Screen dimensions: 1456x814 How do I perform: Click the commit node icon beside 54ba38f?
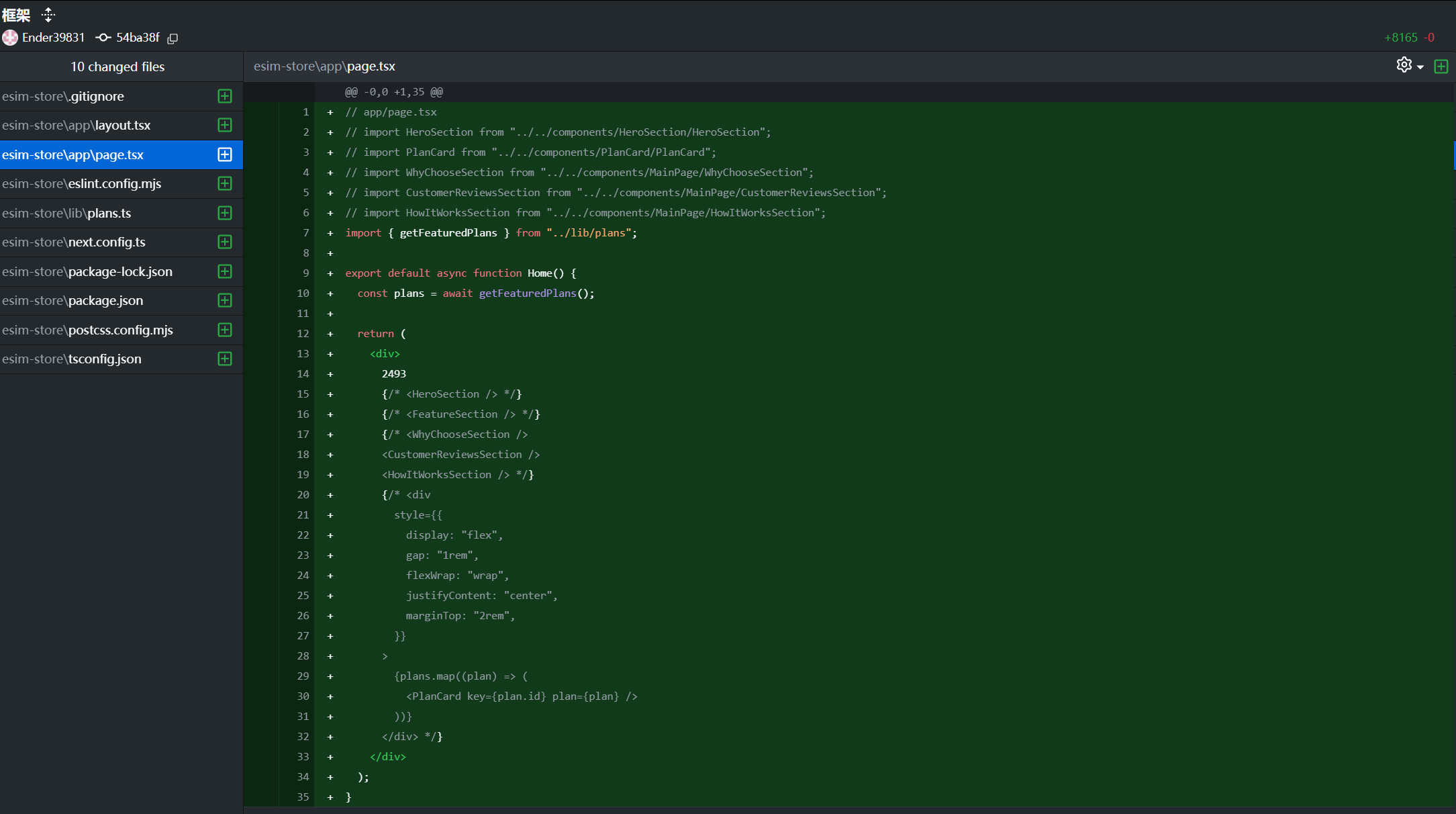click(103, 38)
